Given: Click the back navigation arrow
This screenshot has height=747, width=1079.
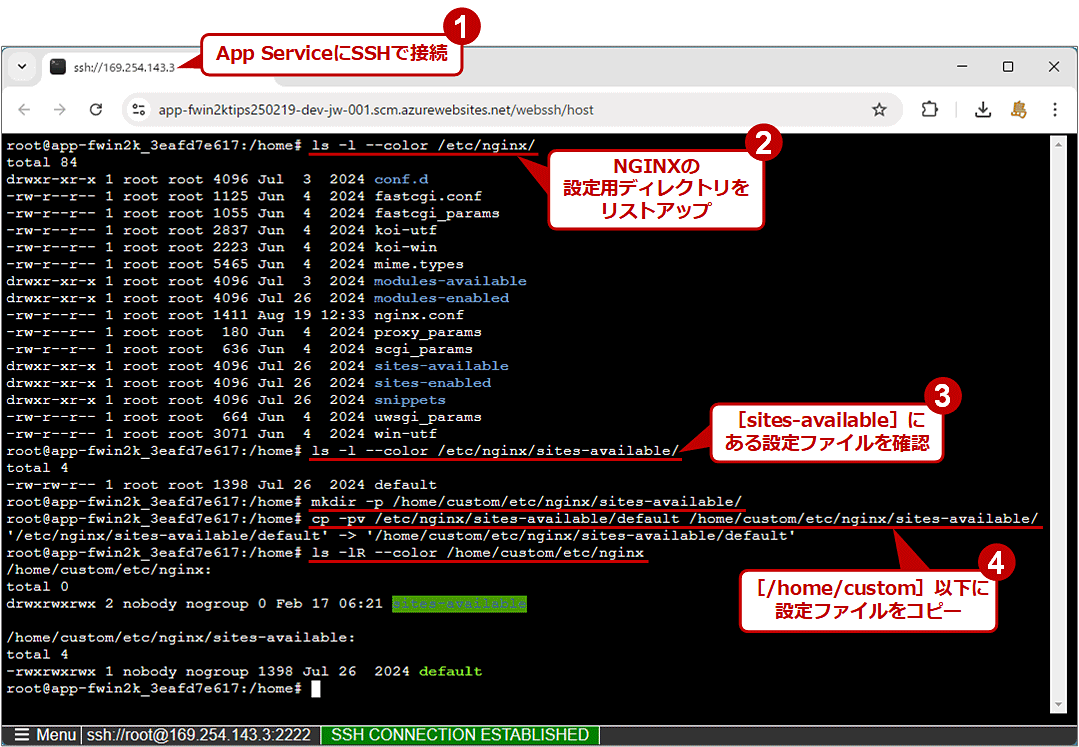Looking at the screenshot, I should (24, 108).
